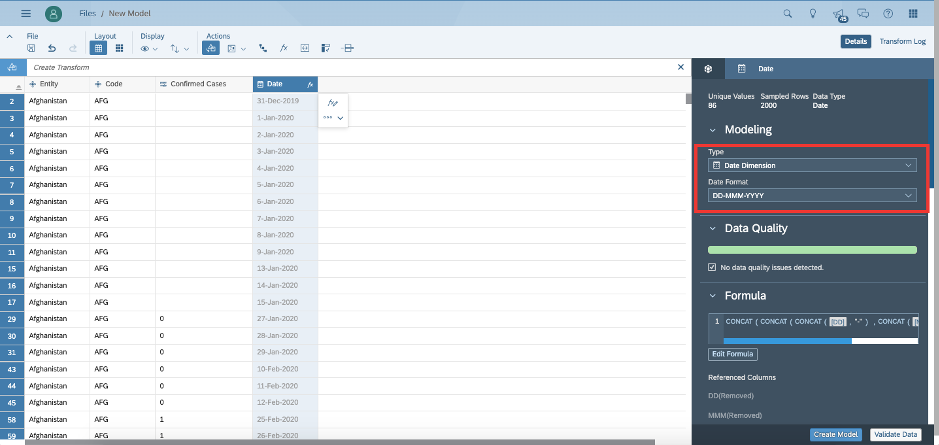Open the help question mark icon
939x445 pixels.
[x=888, y=13]
